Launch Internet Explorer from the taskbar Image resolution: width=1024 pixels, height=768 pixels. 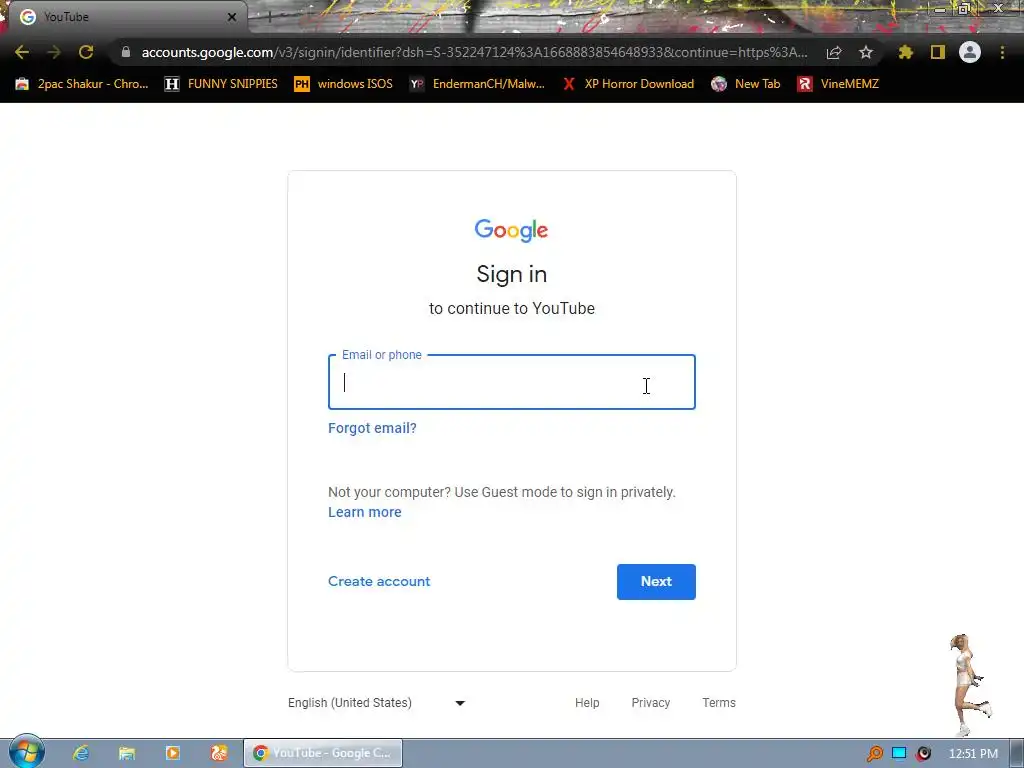pyautogui.click(x=81, y=753)
